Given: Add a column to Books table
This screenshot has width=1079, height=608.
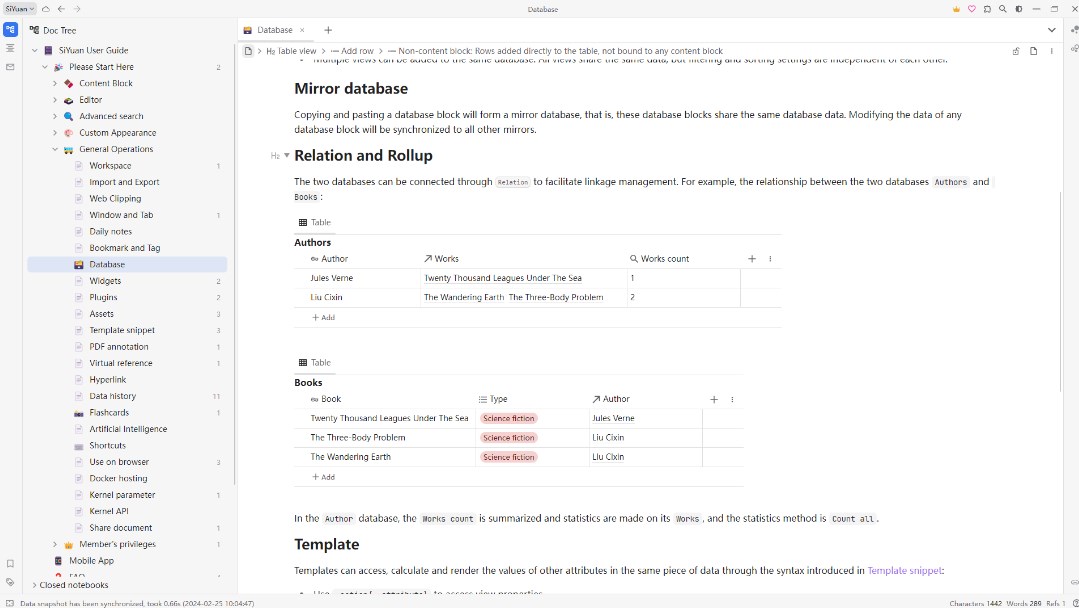Looking at the screenshot, I should 714,399.
